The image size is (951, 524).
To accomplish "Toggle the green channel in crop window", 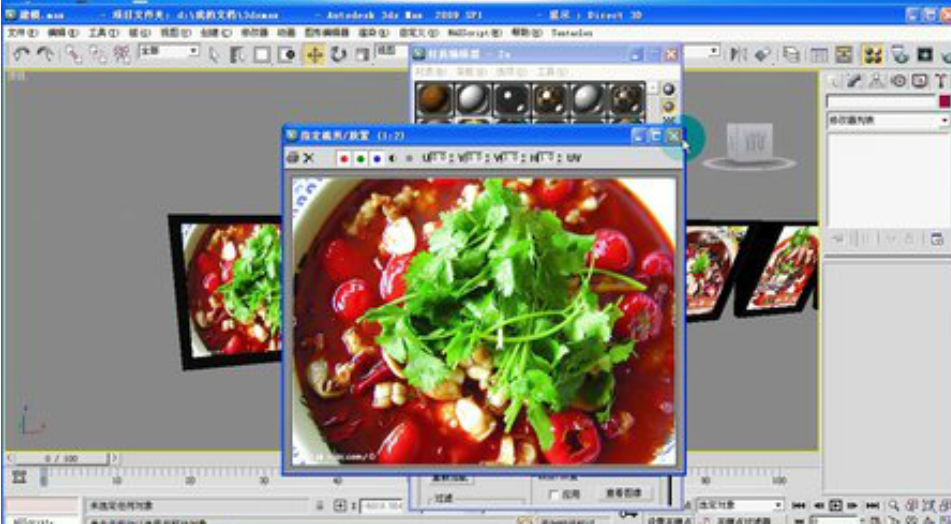I will point(360,158).
